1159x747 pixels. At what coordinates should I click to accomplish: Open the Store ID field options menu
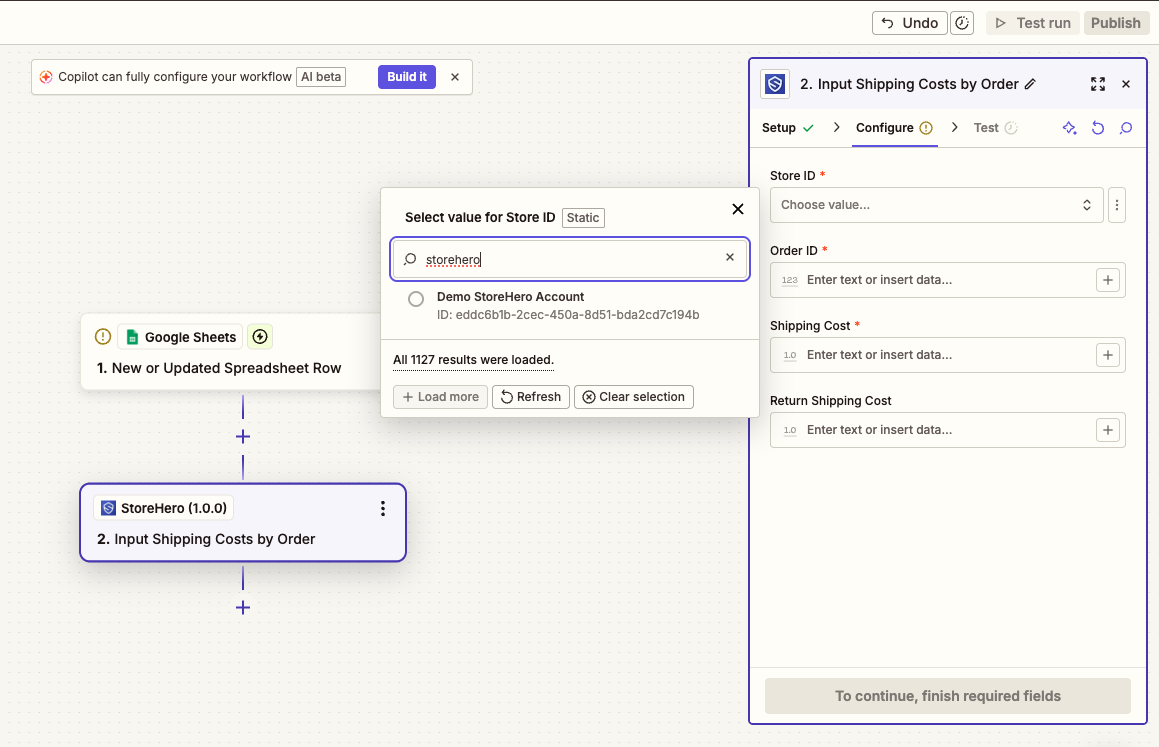tap(1117, 205)
